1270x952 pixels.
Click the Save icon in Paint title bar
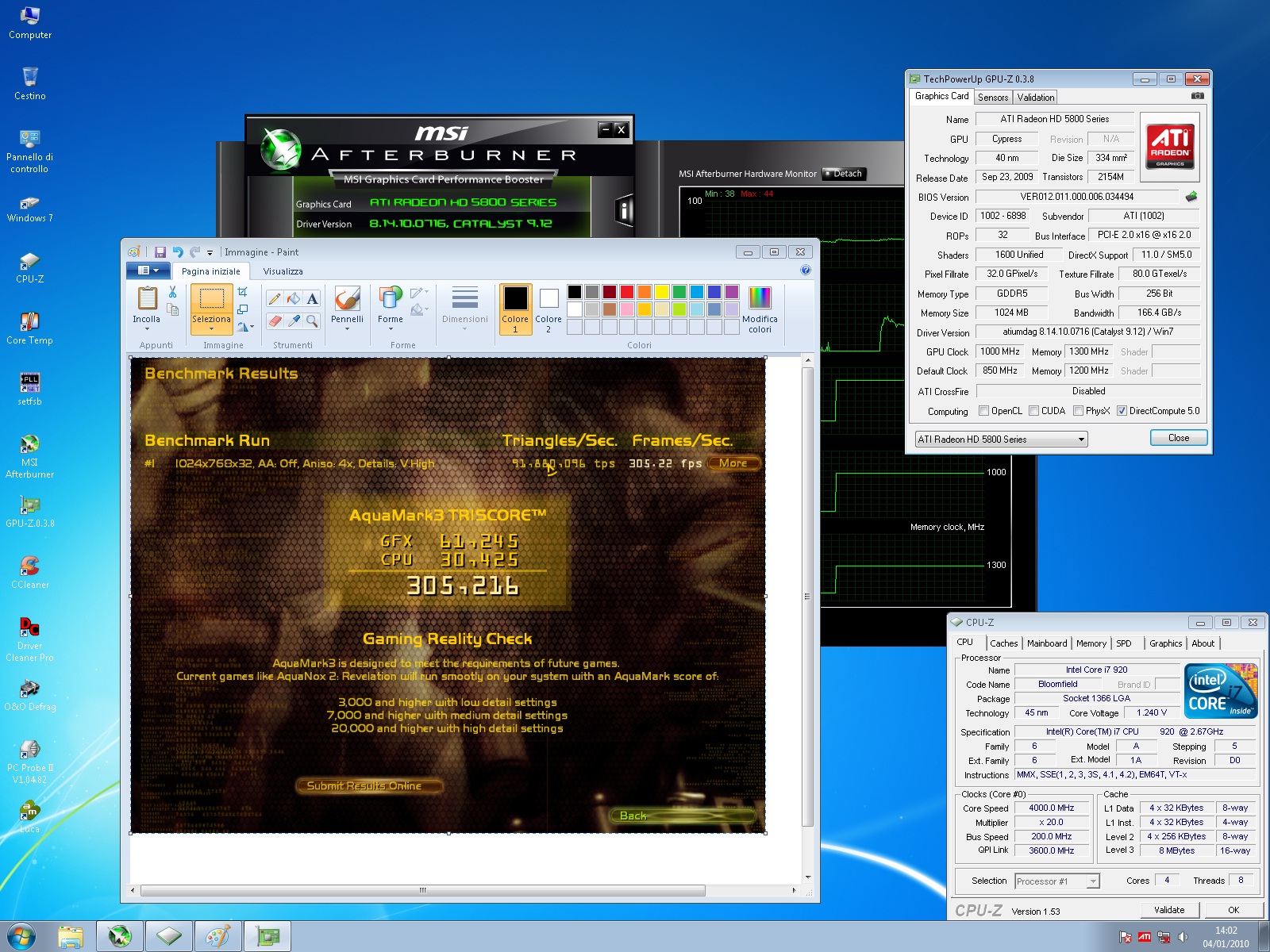tap(160, 252)
